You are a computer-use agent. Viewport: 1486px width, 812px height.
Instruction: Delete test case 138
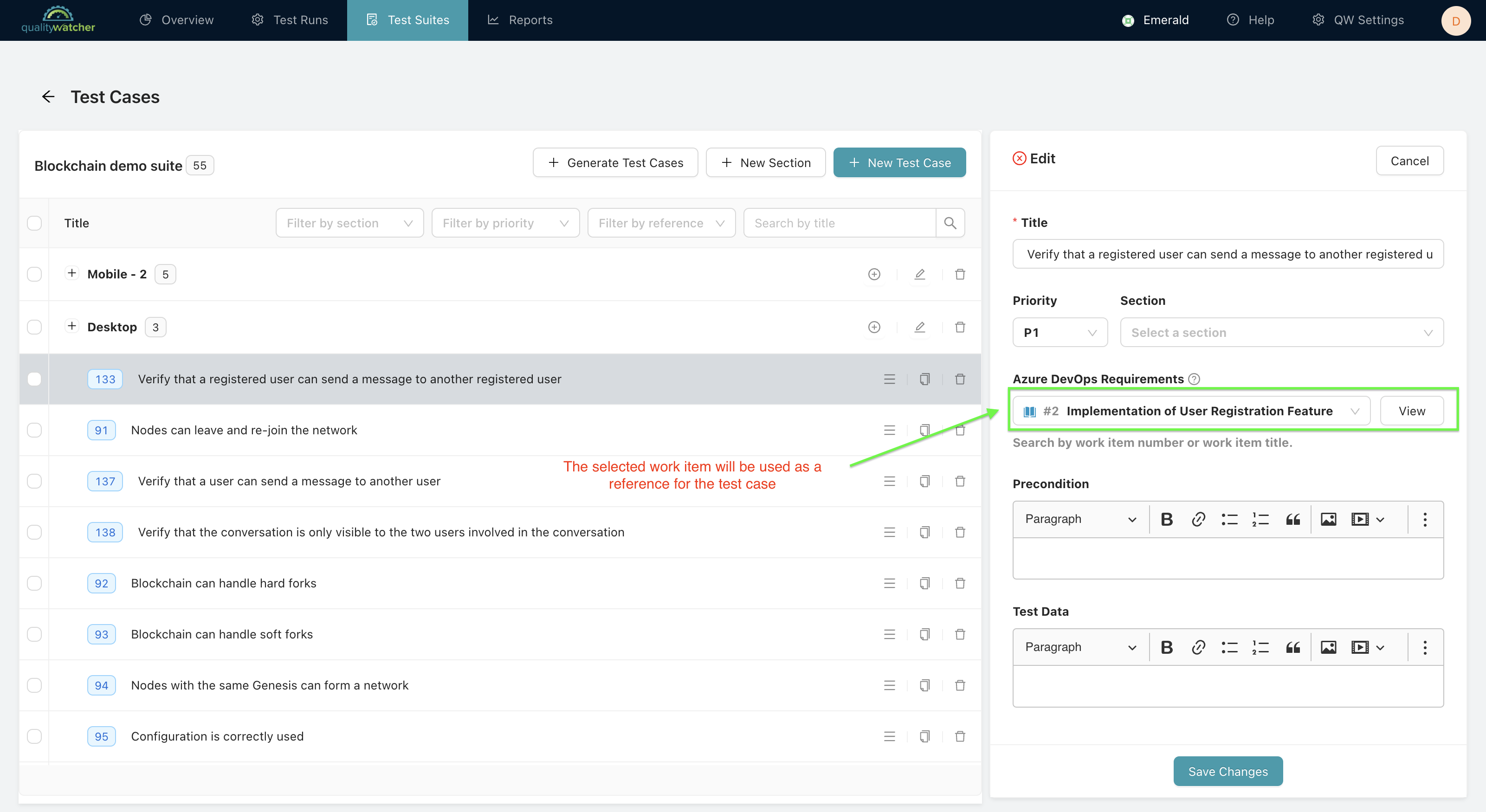tap(960, 532)
